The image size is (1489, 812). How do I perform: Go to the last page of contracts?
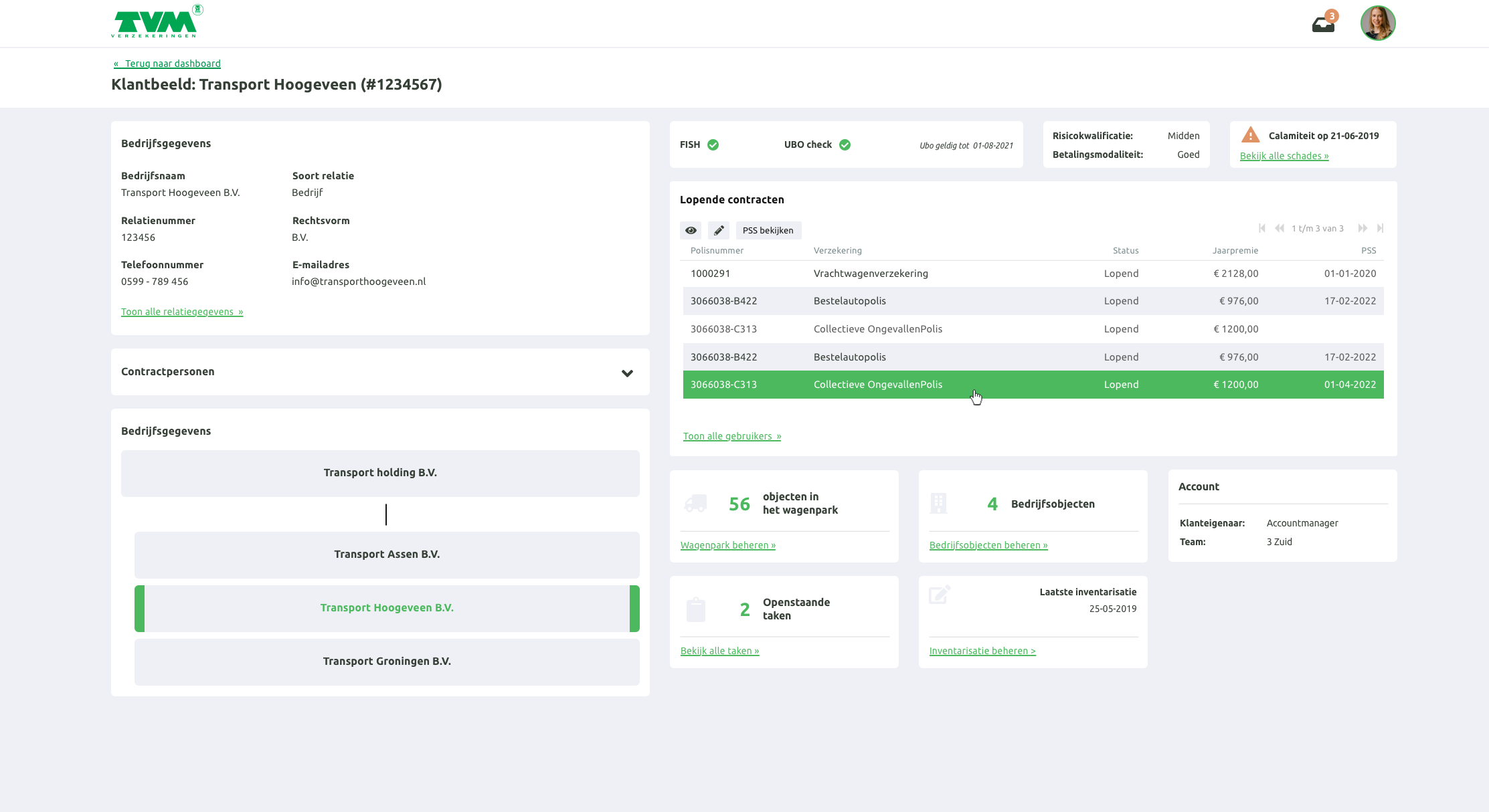(x=1380, y=228)
